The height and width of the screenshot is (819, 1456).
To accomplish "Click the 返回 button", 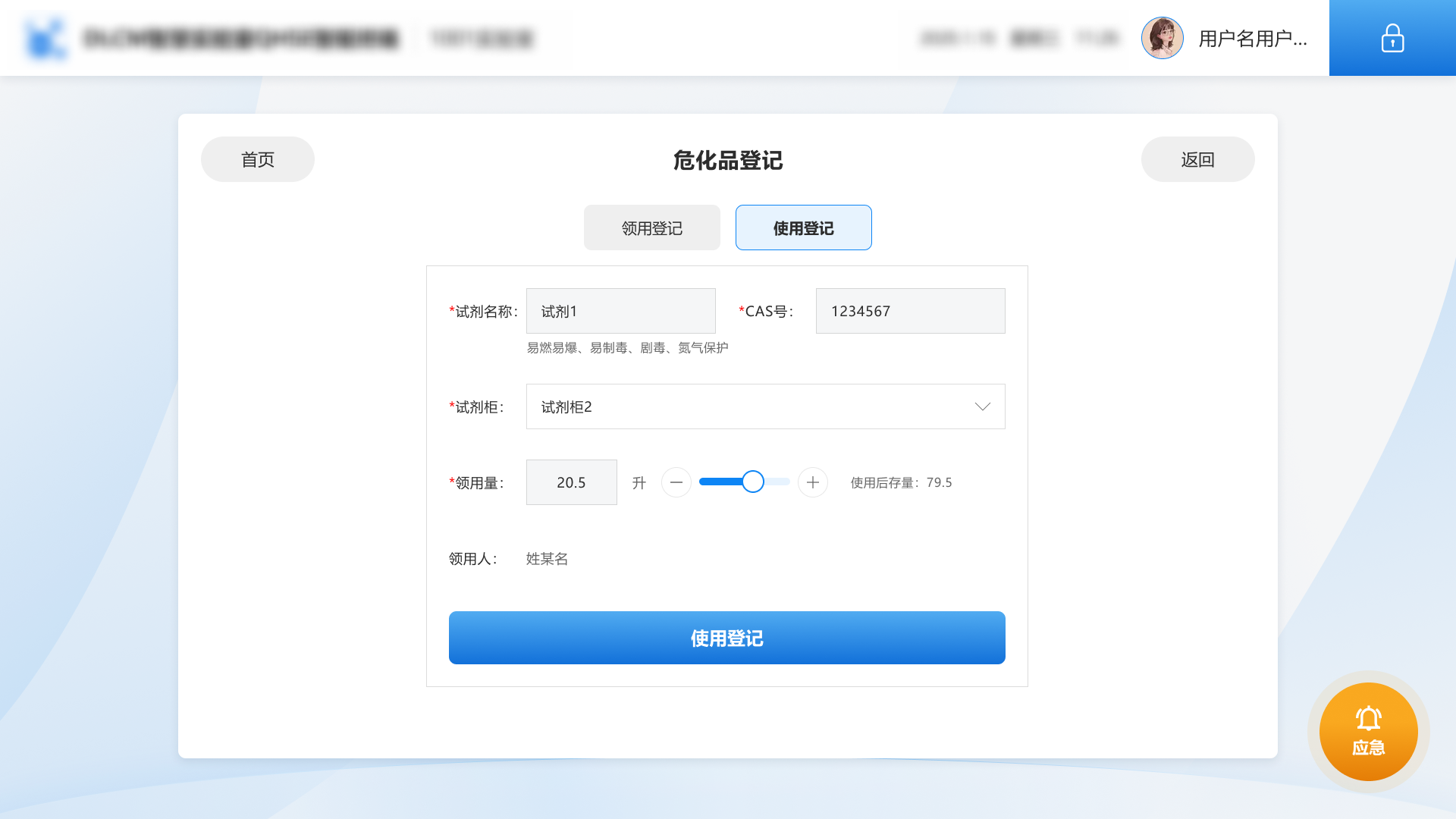I will point(1197,158).
